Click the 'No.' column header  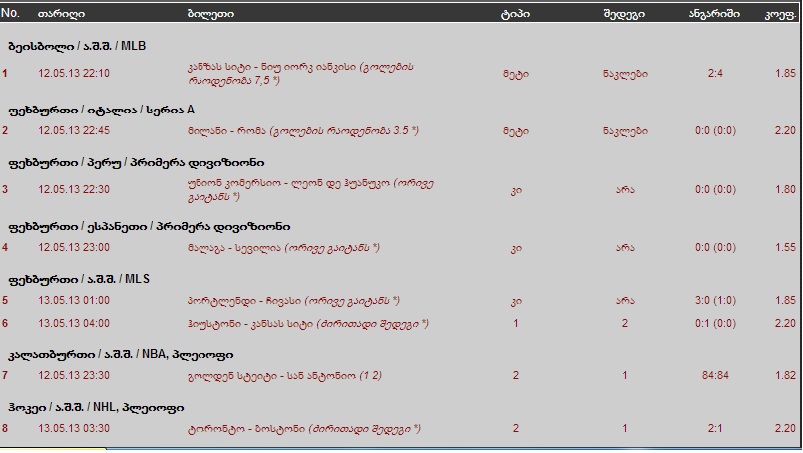coord(10,13)
